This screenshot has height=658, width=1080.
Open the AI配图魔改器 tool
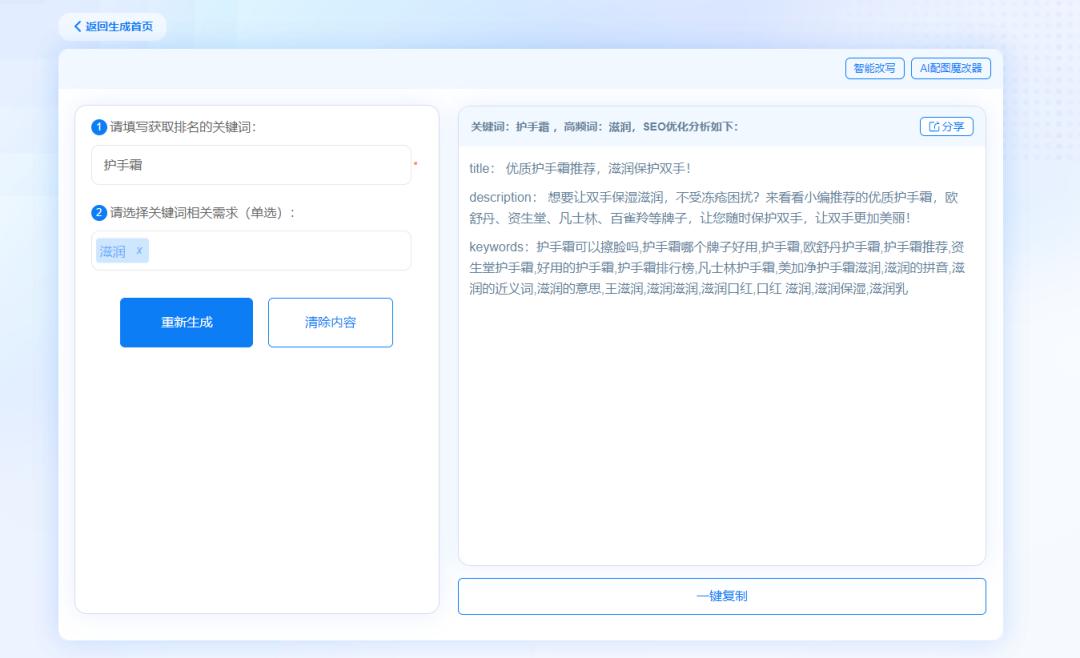[953, 68]
